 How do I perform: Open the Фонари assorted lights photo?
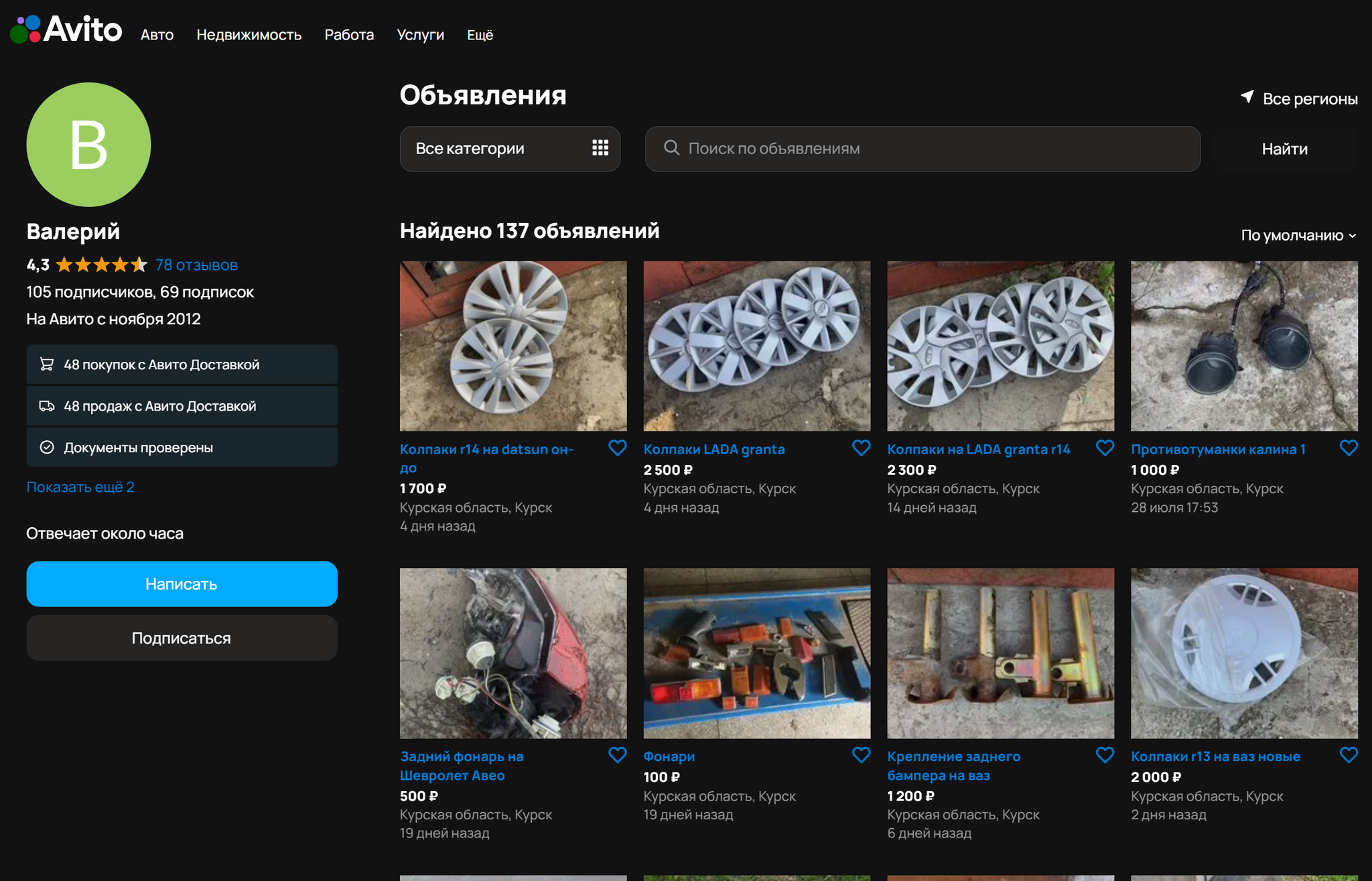tap(757, 653)
